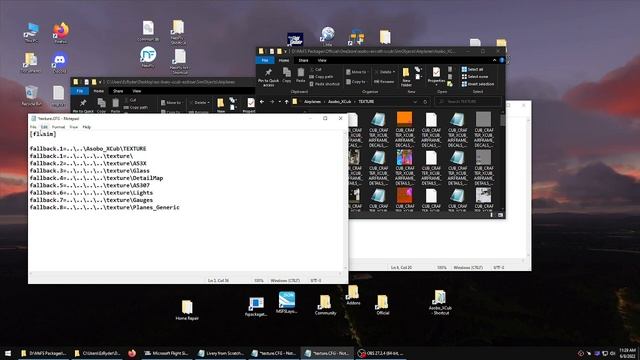
Task: Click the refresh button beside the address bar
Action: click(425, 102)
